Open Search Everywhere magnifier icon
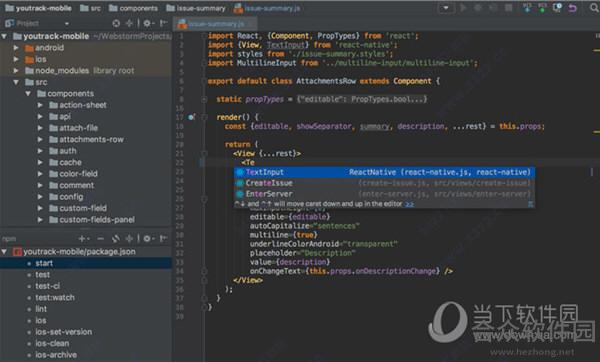 [594, 8]
